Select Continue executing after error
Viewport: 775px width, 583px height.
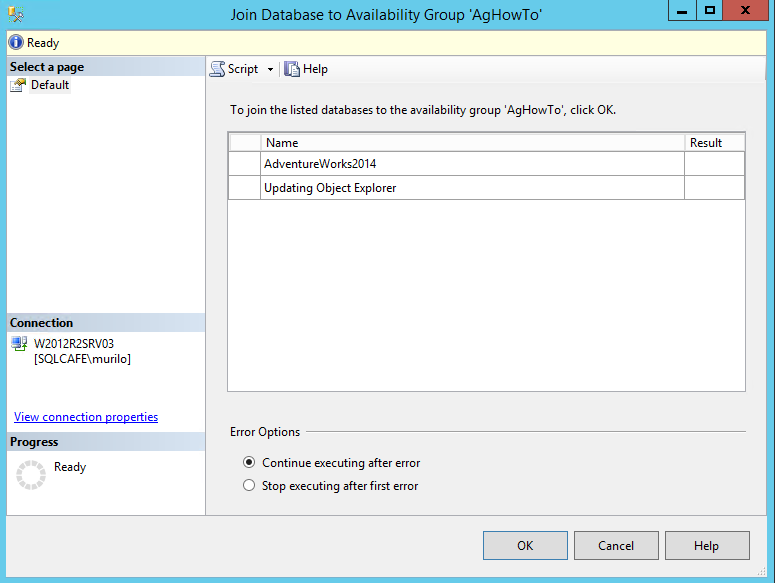pos(249,463)
